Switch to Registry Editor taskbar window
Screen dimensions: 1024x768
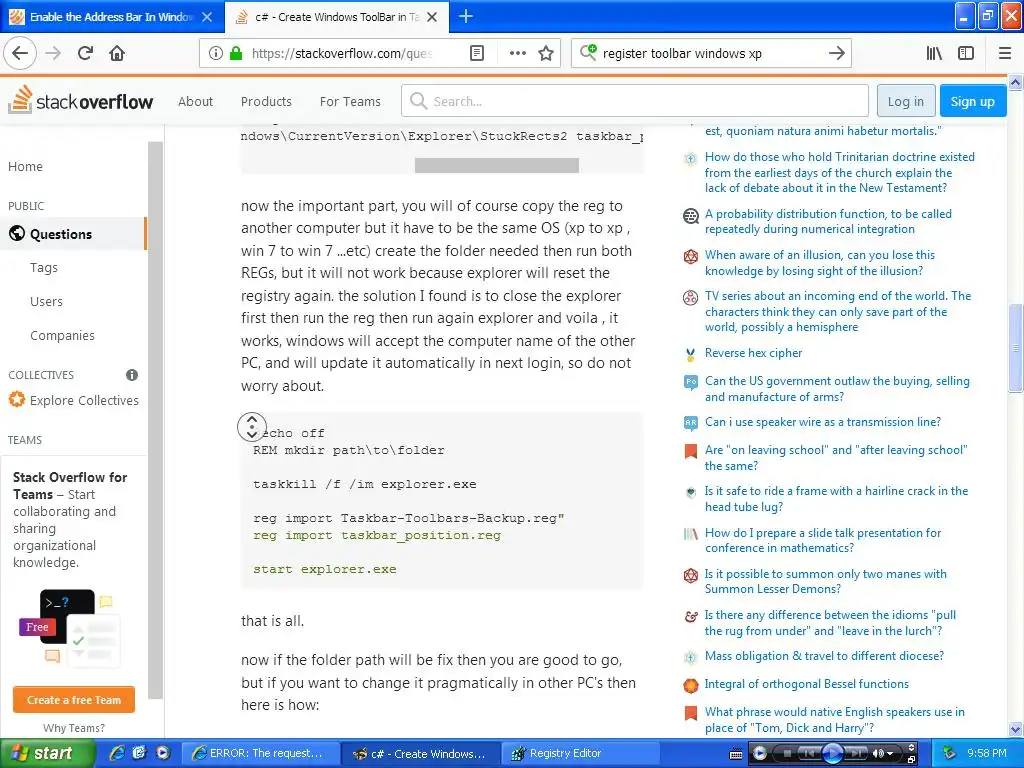(580, 753)
